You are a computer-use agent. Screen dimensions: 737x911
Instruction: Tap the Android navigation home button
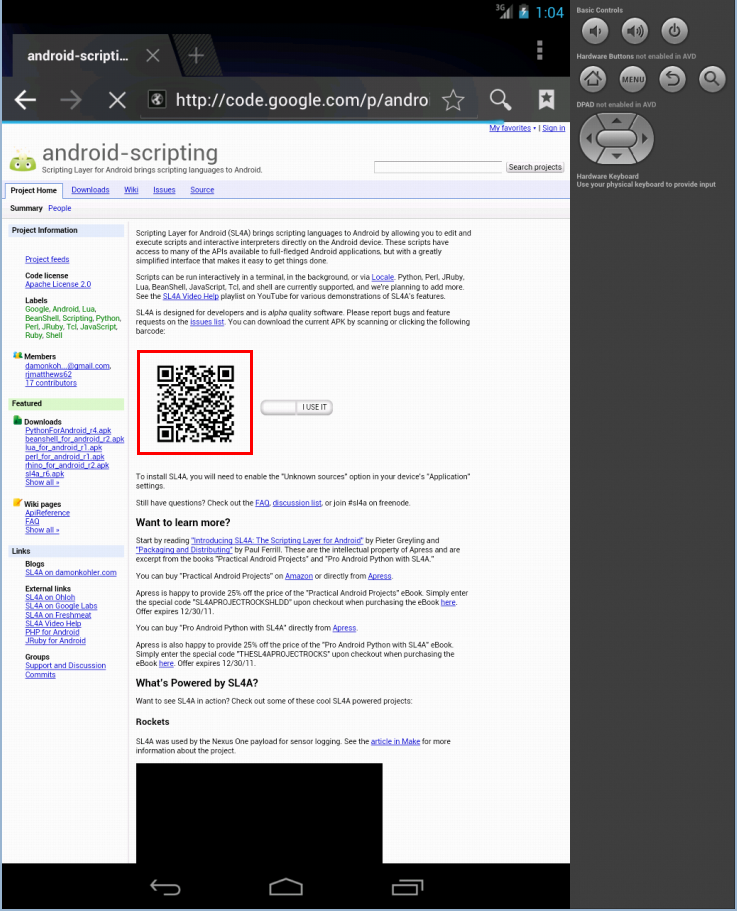pos(286,887)
